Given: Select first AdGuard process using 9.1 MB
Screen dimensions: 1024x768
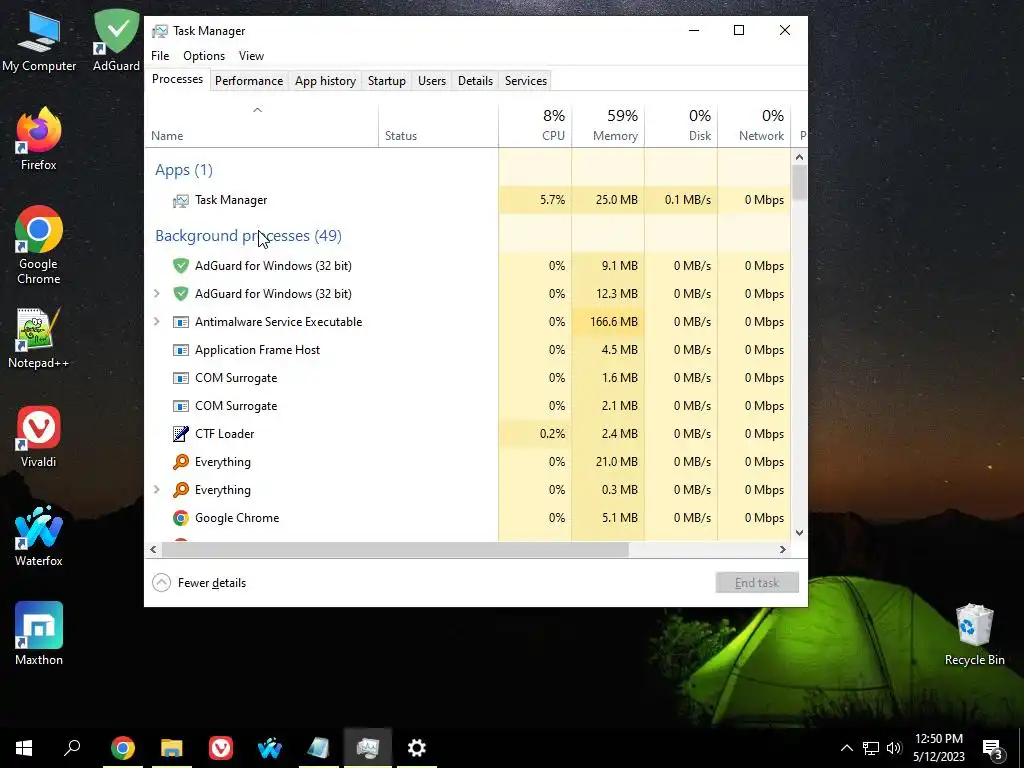Looking at the screenshot, I should click(468, 266).
